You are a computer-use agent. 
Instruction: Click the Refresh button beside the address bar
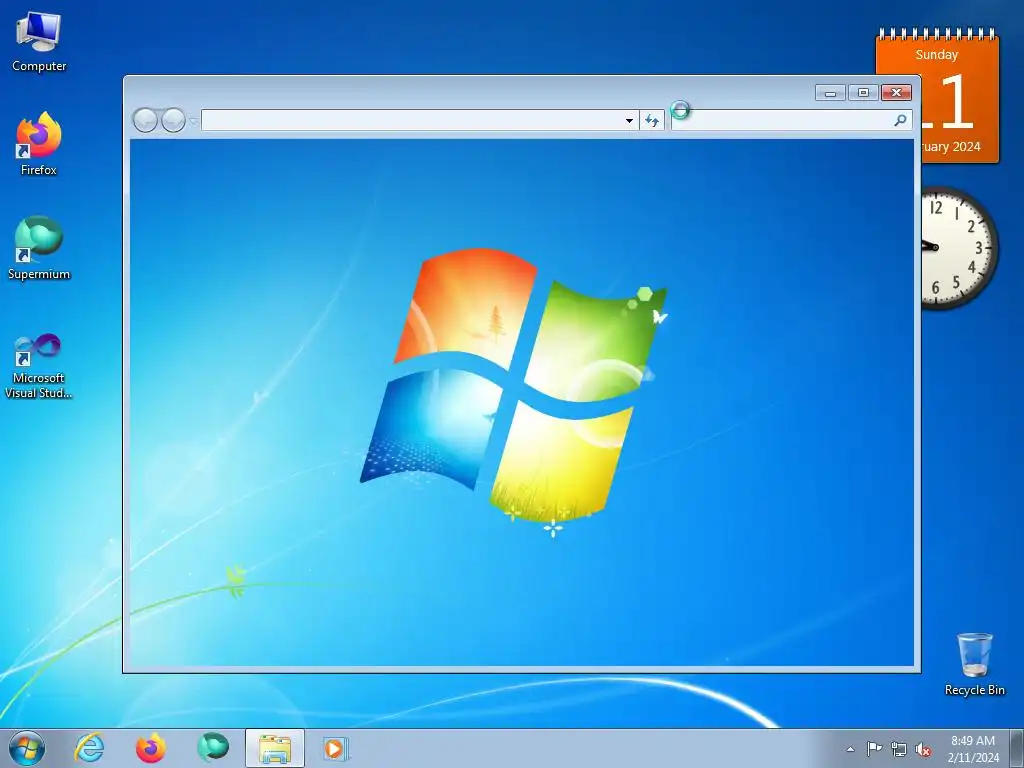pyautogui.click(x=652, y=120)
